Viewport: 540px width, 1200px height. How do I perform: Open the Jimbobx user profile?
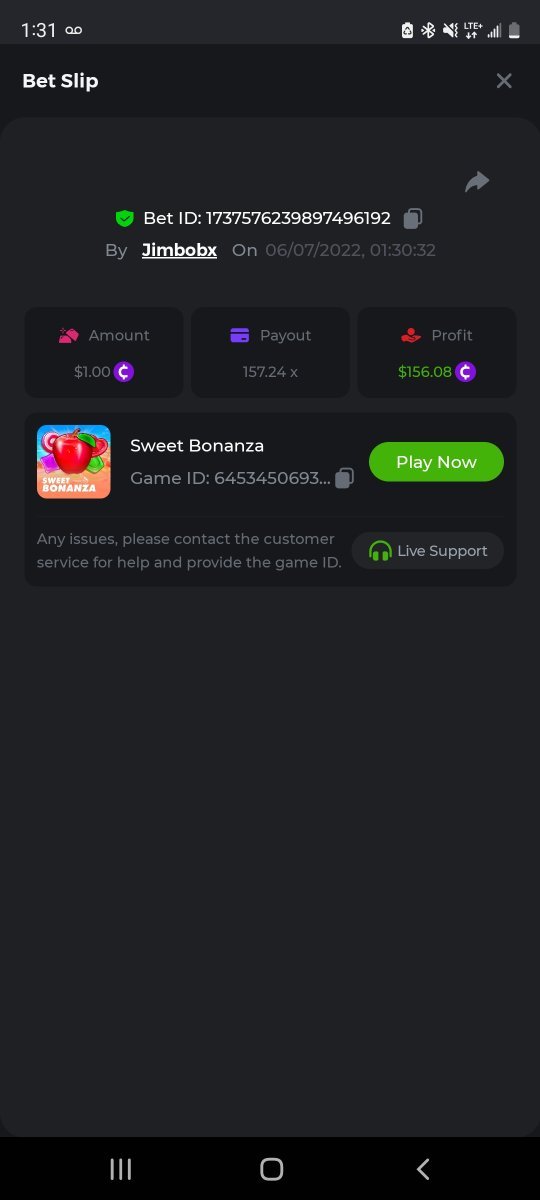[x=179, y=250]
